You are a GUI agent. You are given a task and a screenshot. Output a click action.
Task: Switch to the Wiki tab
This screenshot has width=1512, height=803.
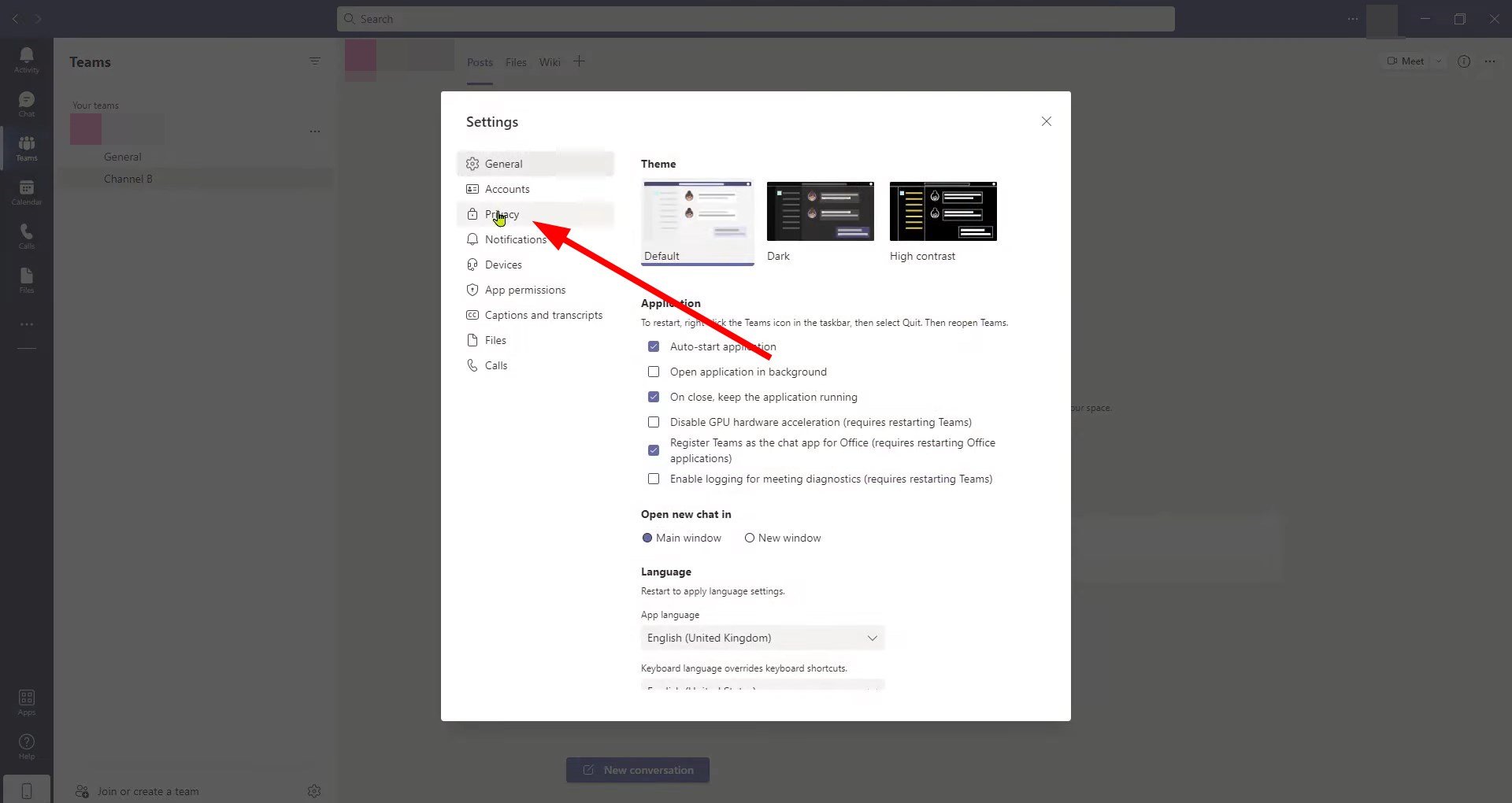click(x=550, y=62)
